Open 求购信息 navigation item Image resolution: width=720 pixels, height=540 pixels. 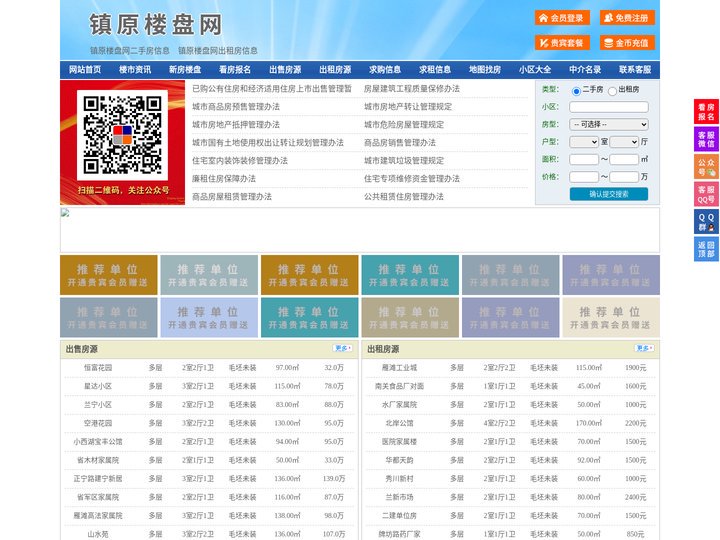[385, 70]
